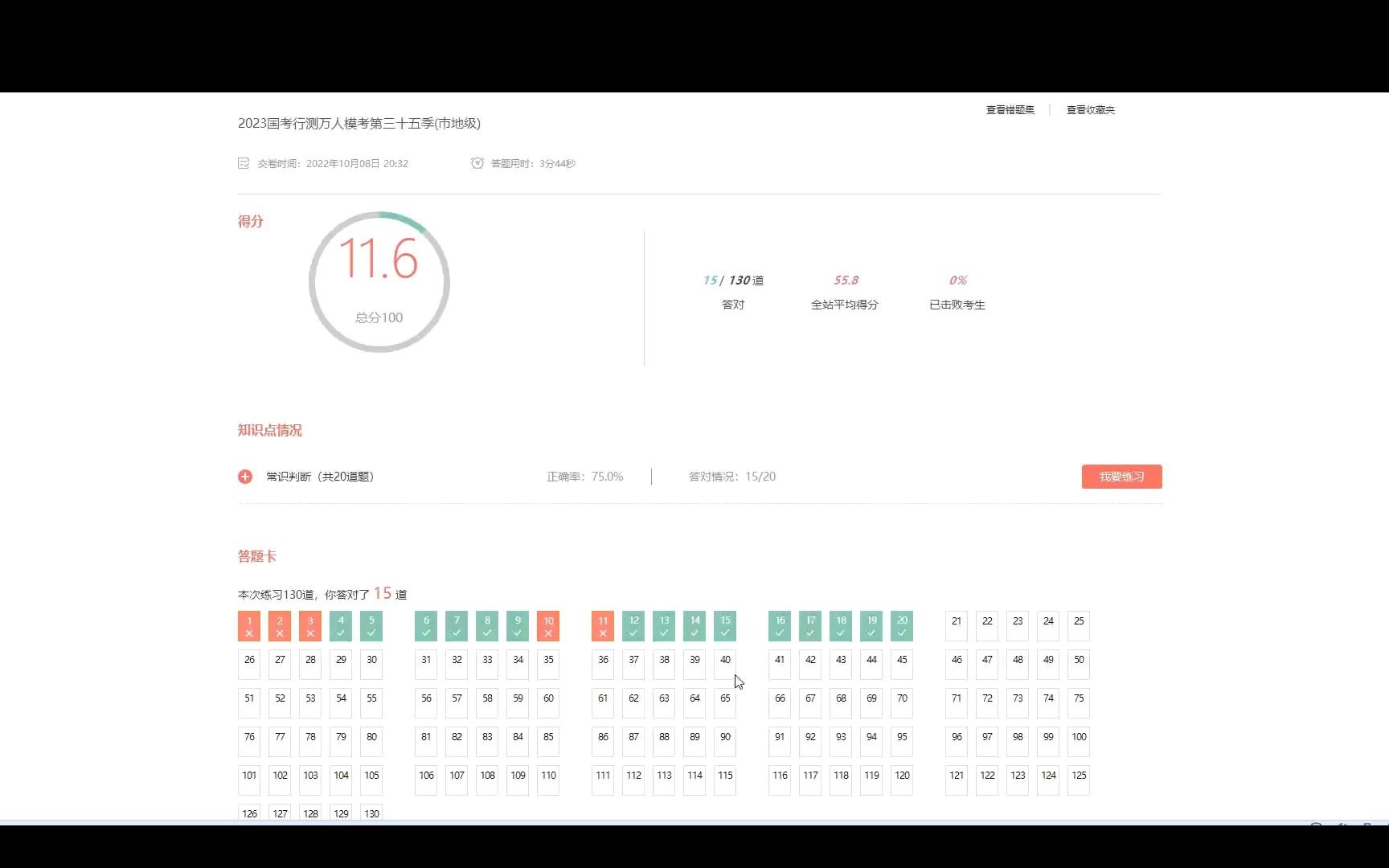The width and height of the screenshot is (1389, 868).
Task: Open correct answer question 5
Action: click(371, 626)
